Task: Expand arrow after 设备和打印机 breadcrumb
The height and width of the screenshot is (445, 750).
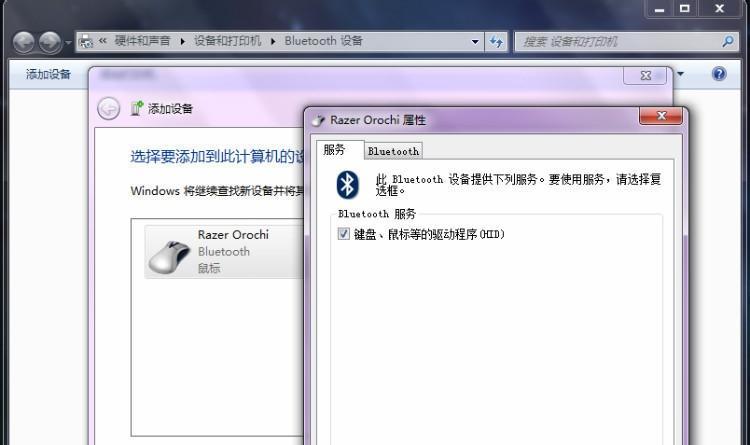Action: (273, 42)
